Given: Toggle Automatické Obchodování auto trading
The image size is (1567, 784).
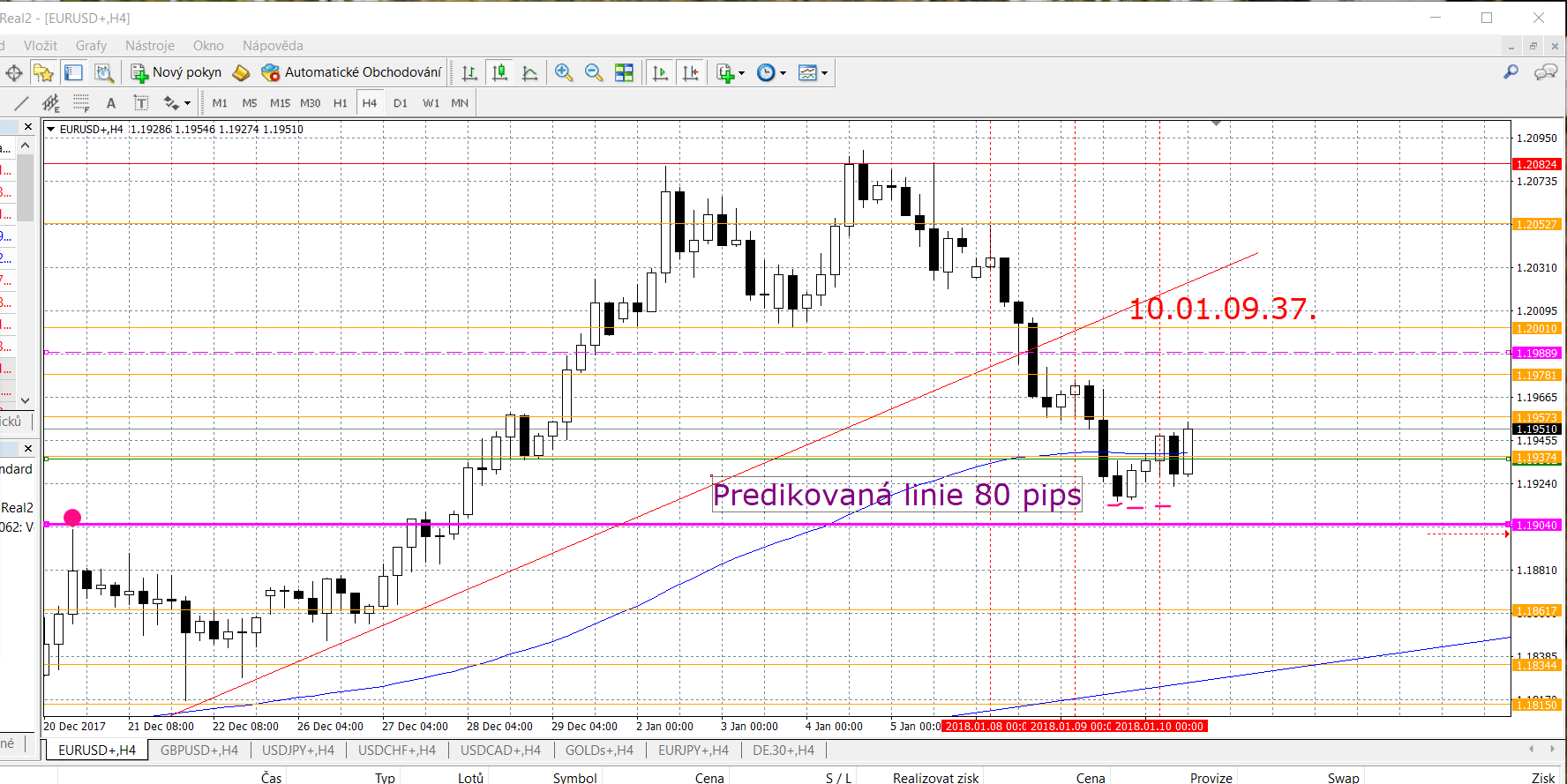Looking at the screenshot, I should (351, 72).
